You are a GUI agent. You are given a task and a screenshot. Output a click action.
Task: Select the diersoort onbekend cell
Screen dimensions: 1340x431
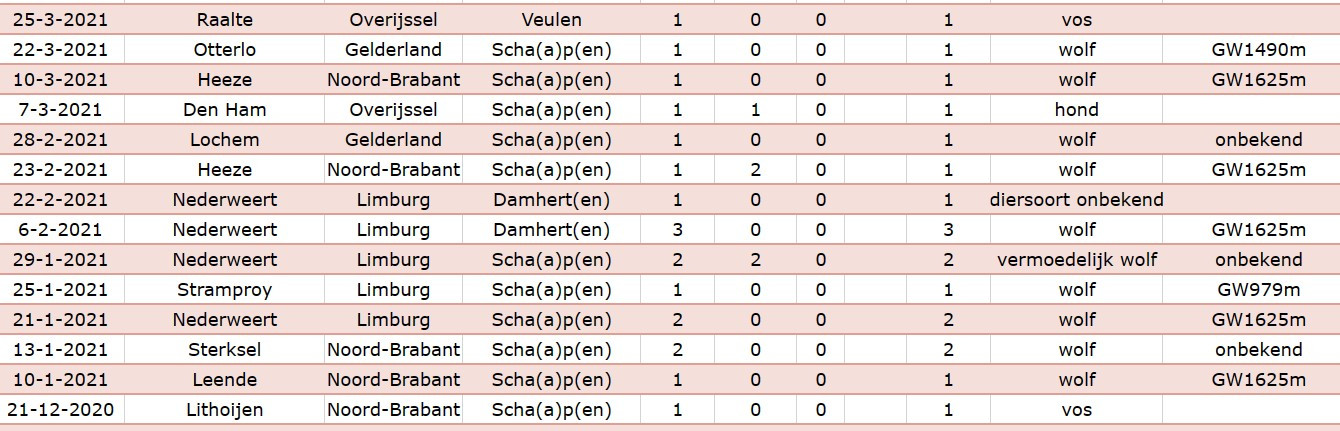1077,199
